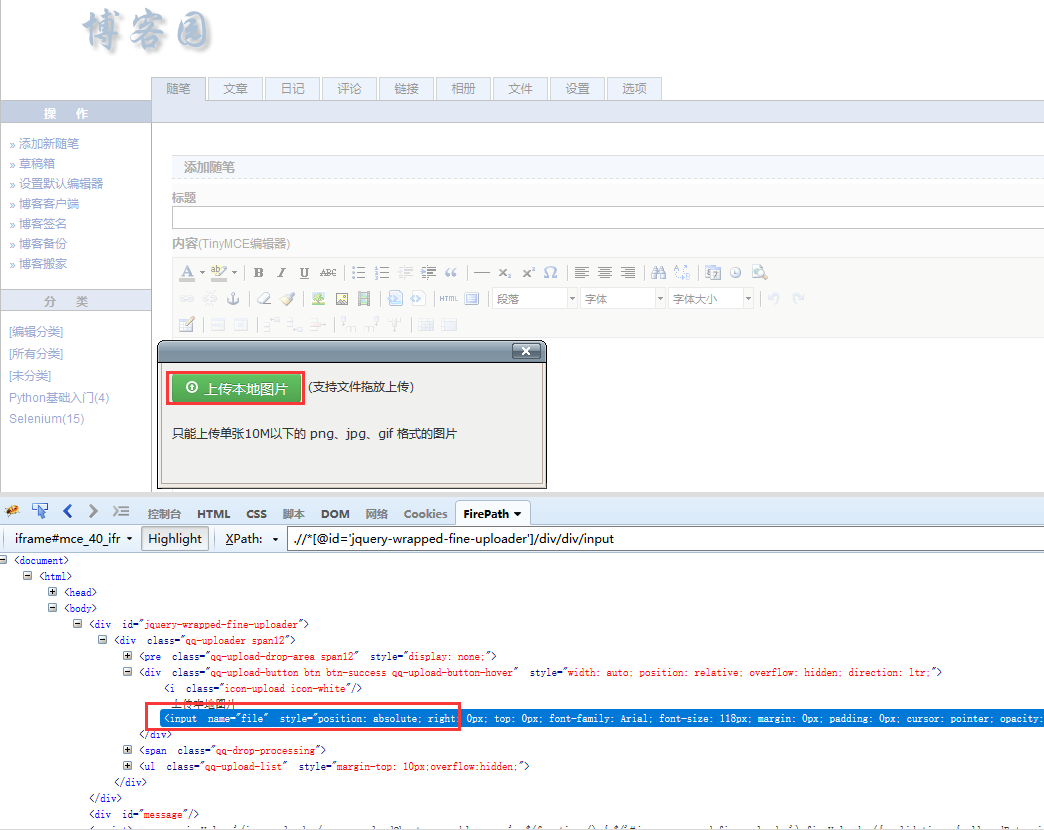
Task: Open the 相册 tab
Action: click(x=463, y=89)
